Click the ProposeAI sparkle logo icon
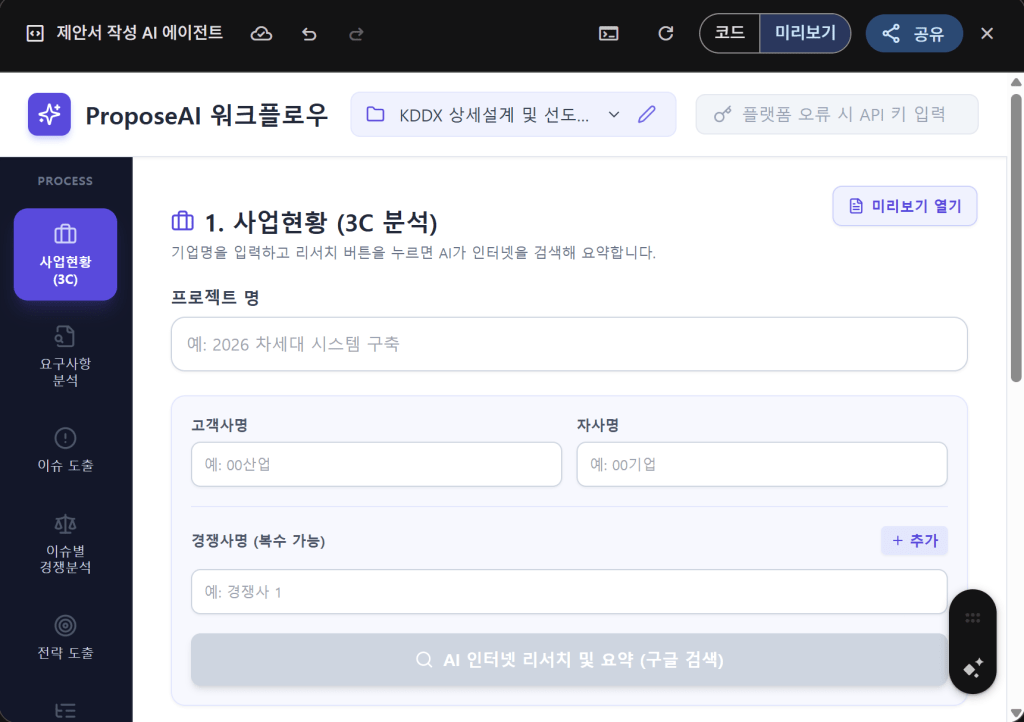Screen dimensions: 1024x722 [49, 114]
